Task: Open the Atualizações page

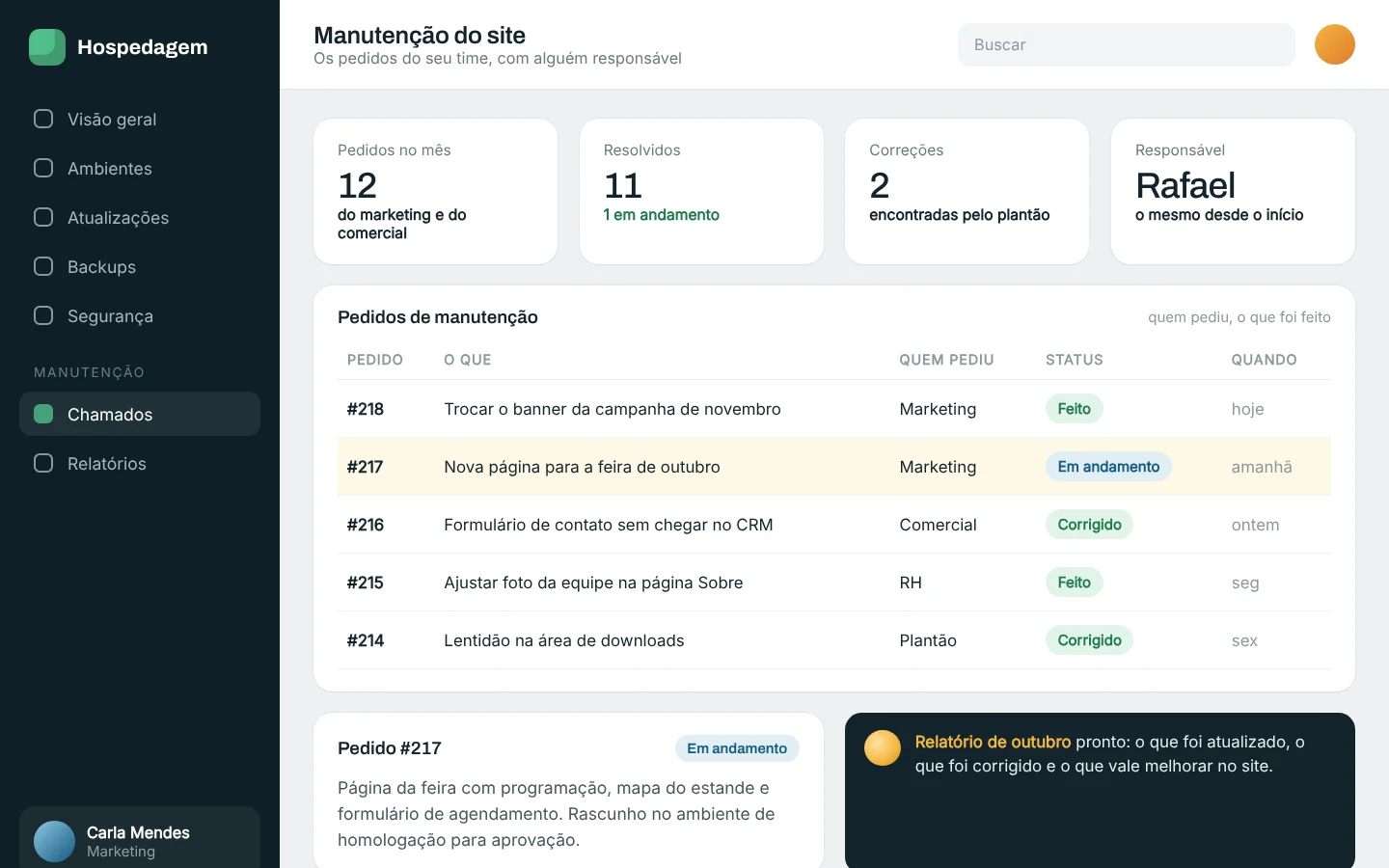Action: pyautogui.click(x=140, y=217)
